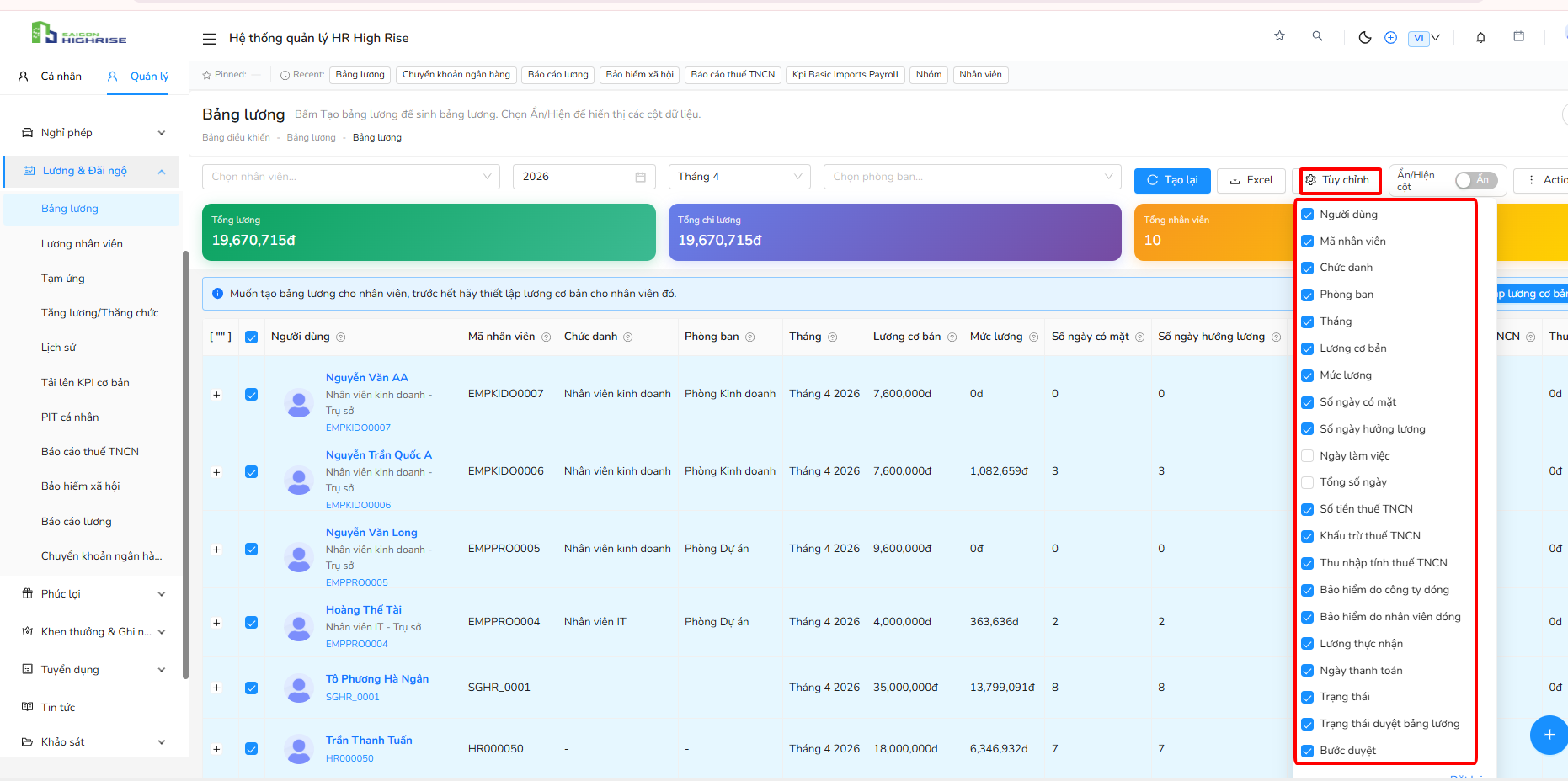Open the Chọn nhân viên dropdown
The height and width of the screenshot is (781, 1568).
click(351, 177)
